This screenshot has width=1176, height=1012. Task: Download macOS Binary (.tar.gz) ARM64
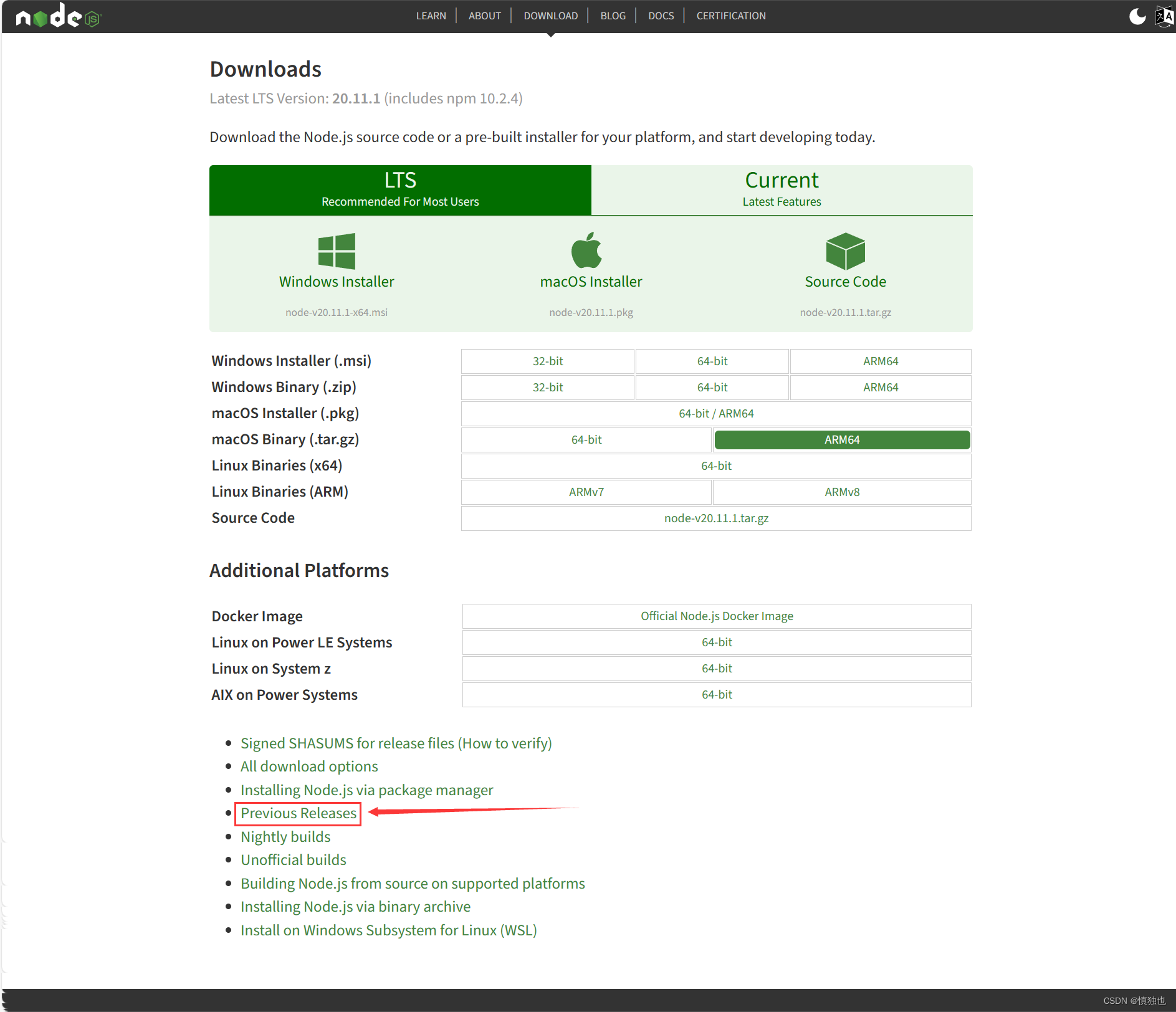click(x=842, y=440)
